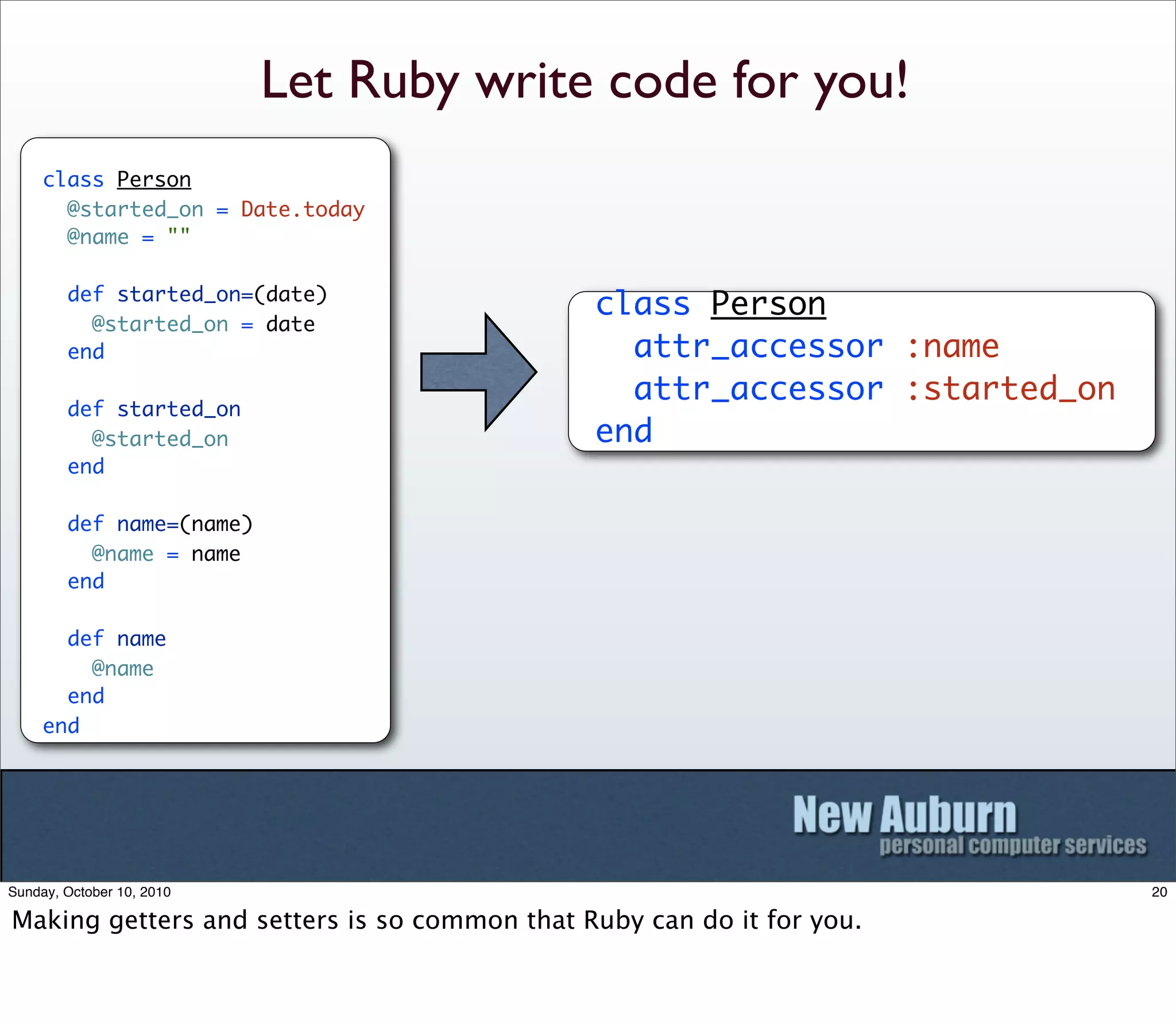
Task: Click the line "@started_on = date"
Action: click(203, 324)
